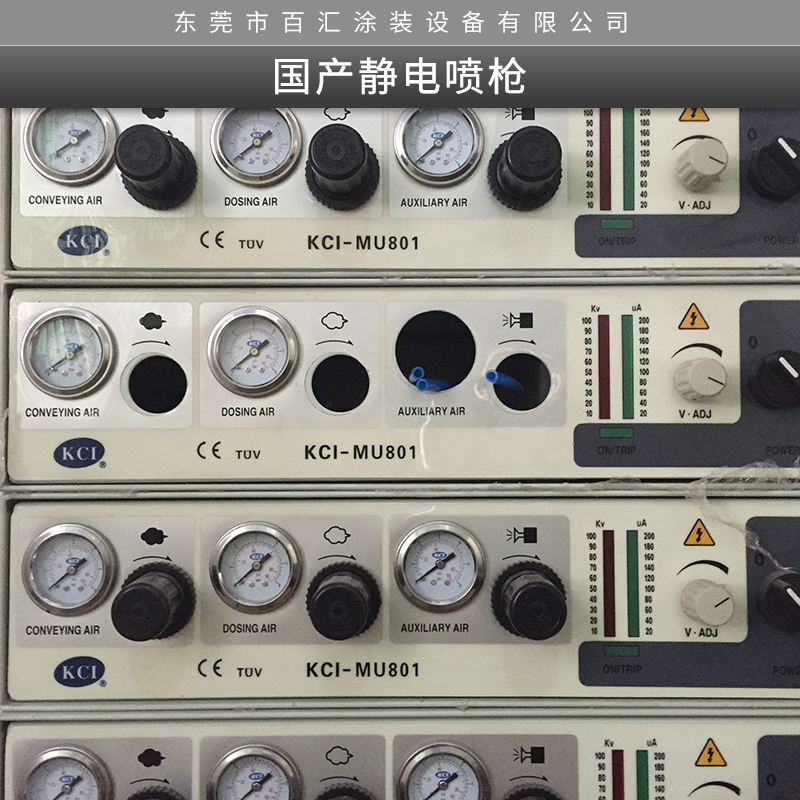Click the KCI-MU801 model text on third unit
The image size is (800, 800).
[363, 670]
